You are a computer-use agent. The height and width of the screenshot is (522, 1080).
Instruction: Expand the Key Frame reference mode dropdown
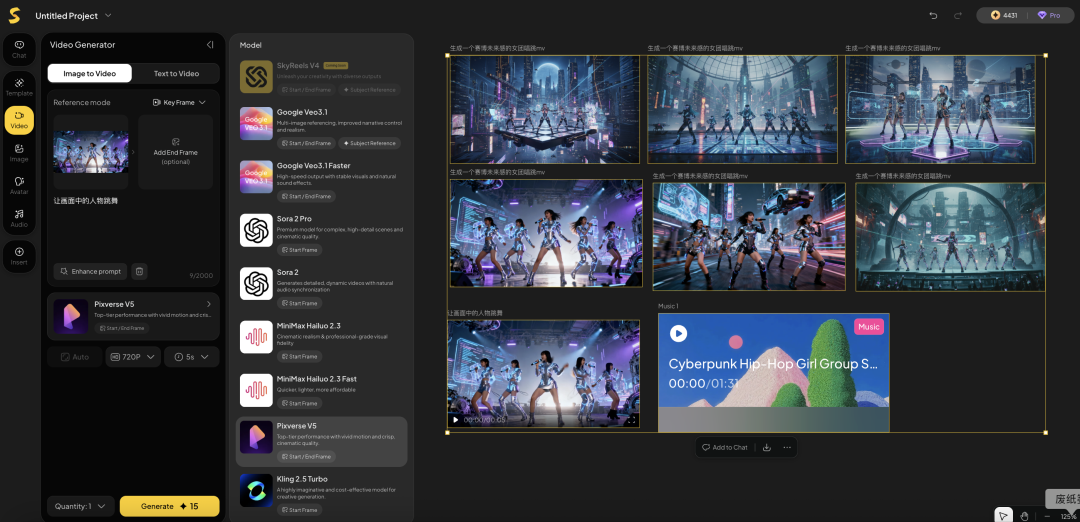click(179, 102)
